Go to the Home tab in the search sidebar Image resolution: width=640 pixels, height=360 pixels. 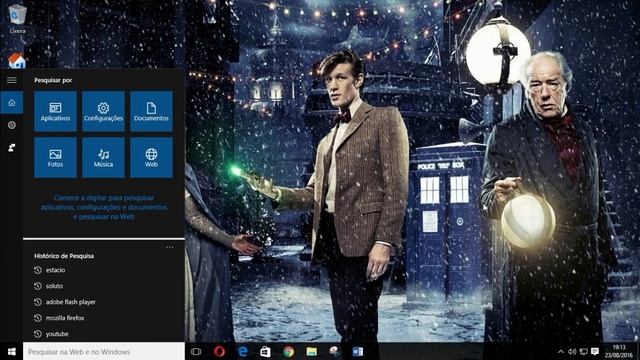[11, 103]
